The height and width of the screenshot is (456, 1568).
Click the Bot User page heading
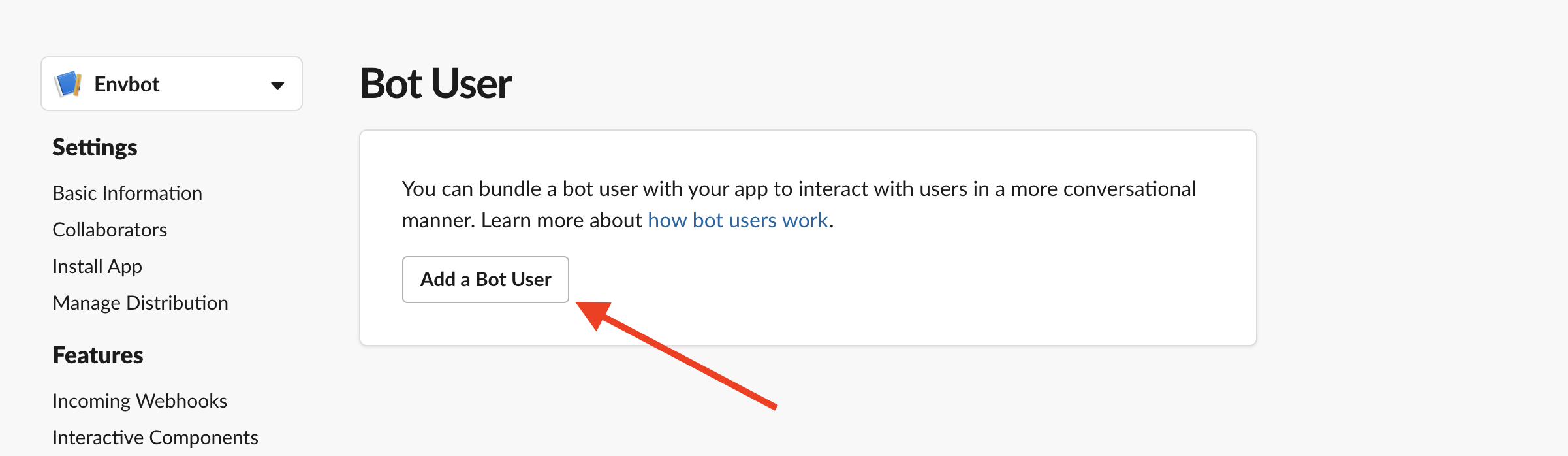[x=435, y=84]
